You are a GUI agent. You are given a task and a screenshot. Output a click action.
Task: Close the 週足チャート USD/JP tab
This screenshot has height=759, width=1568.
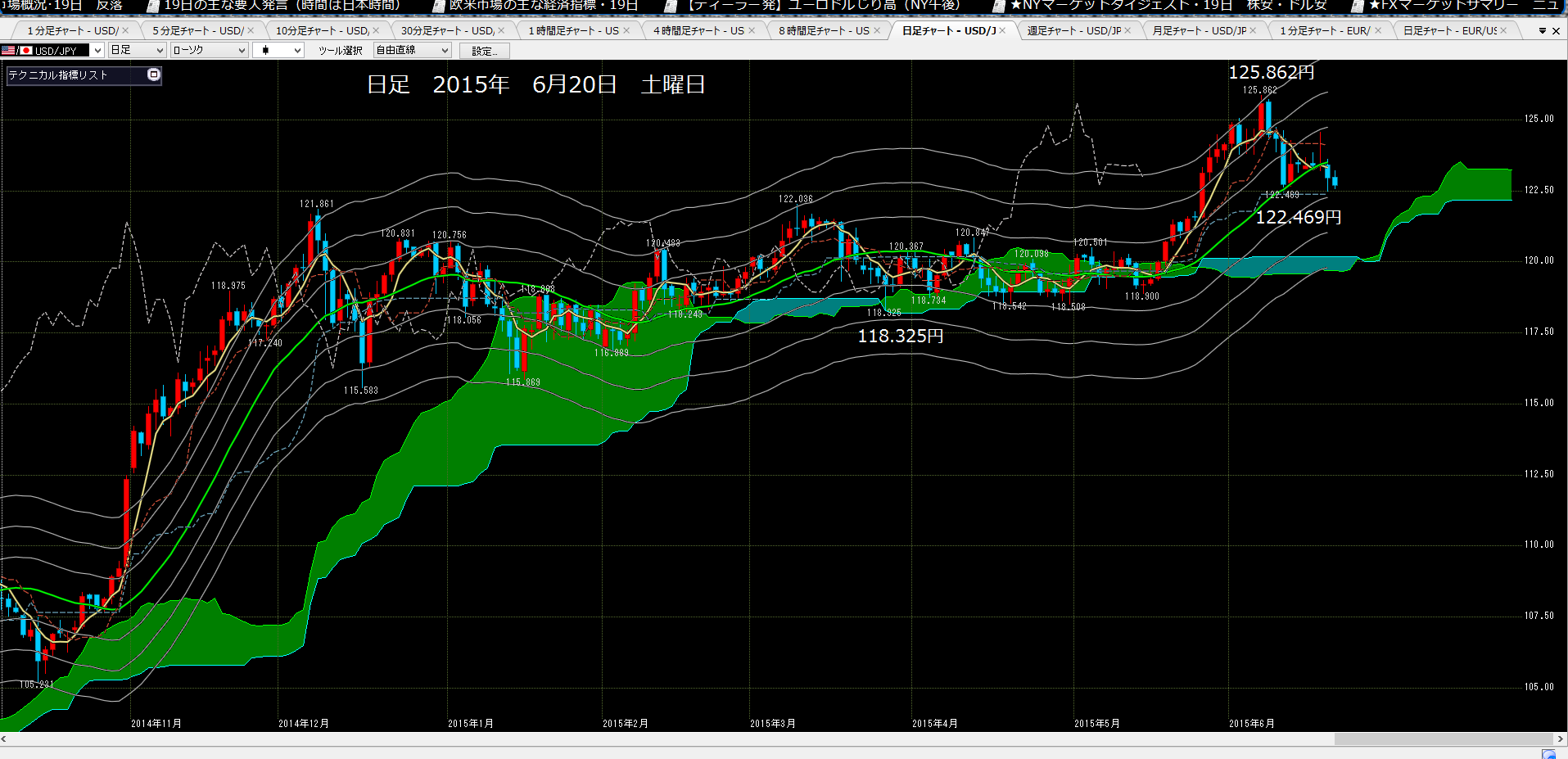[1127, 30]
